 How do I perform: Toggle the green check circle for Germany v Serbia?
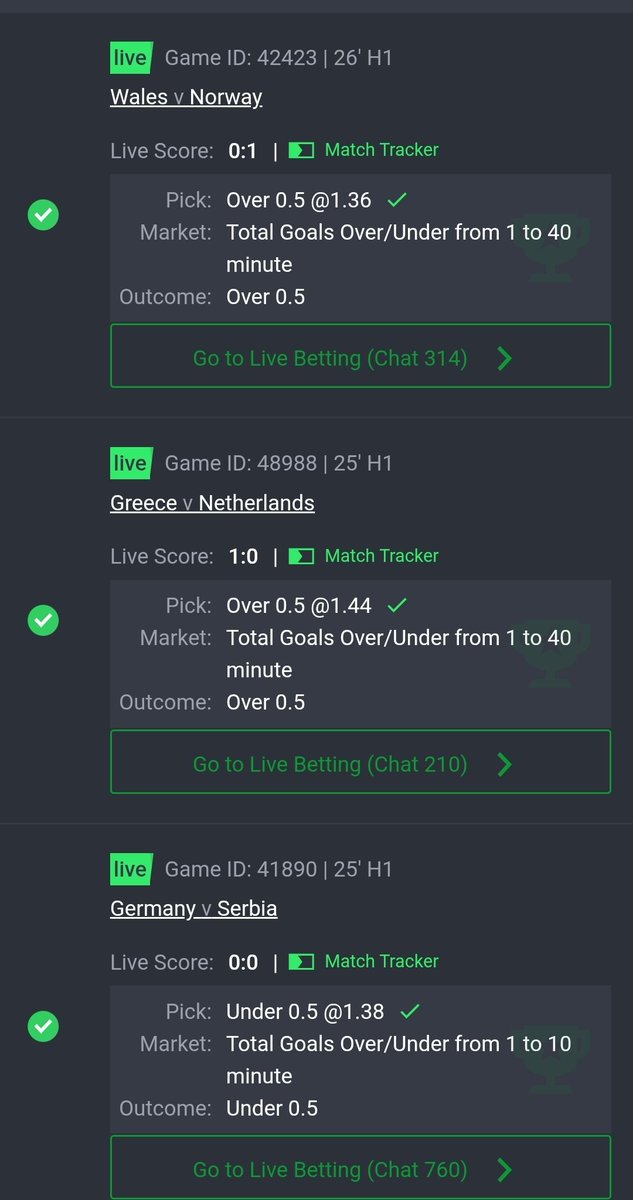[43, 1026]
